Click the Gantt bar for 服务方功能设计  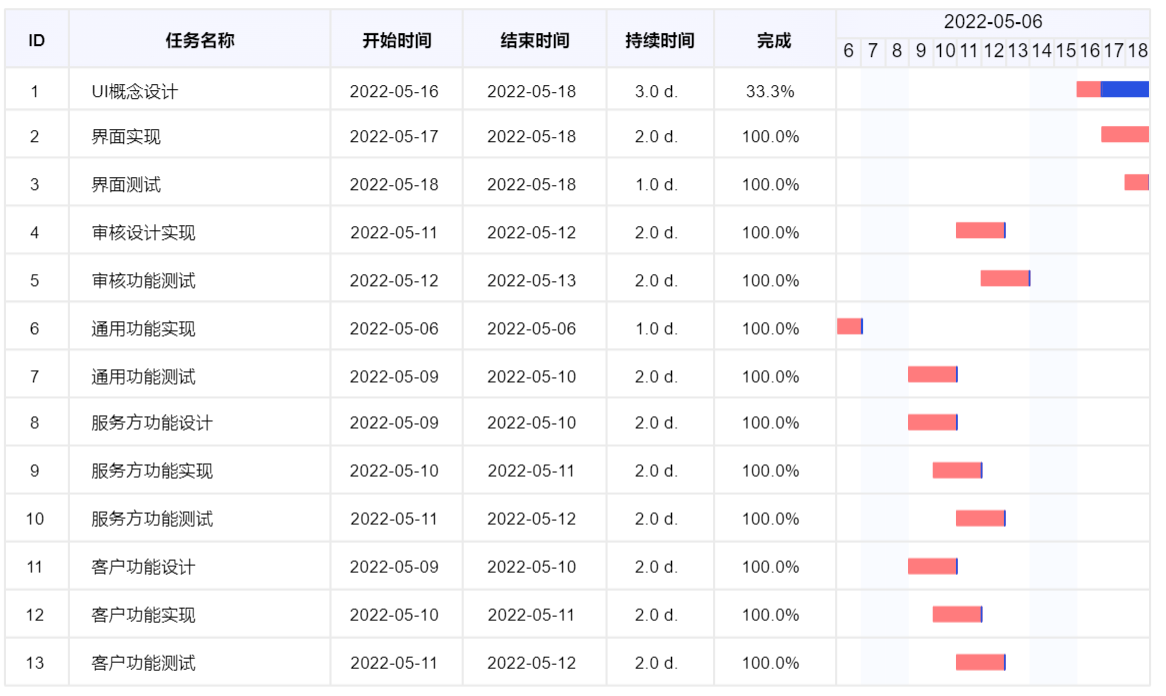click(x=933, y=423)
